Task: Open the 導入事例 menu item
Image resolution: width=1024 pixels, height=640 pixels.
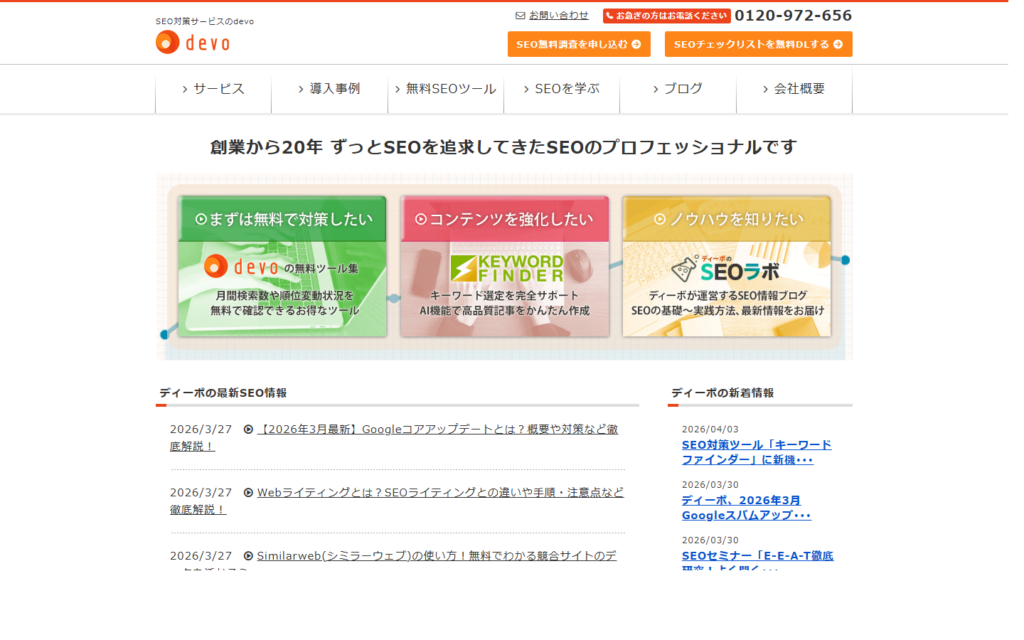Action: click(x=329, y=89)
